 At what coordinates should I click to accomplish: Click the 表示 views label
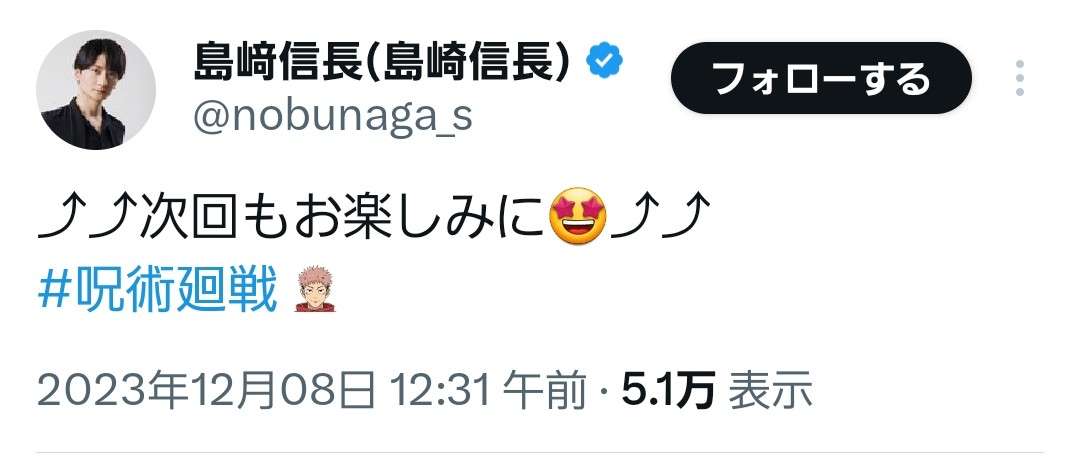click(x=770, y=390)
